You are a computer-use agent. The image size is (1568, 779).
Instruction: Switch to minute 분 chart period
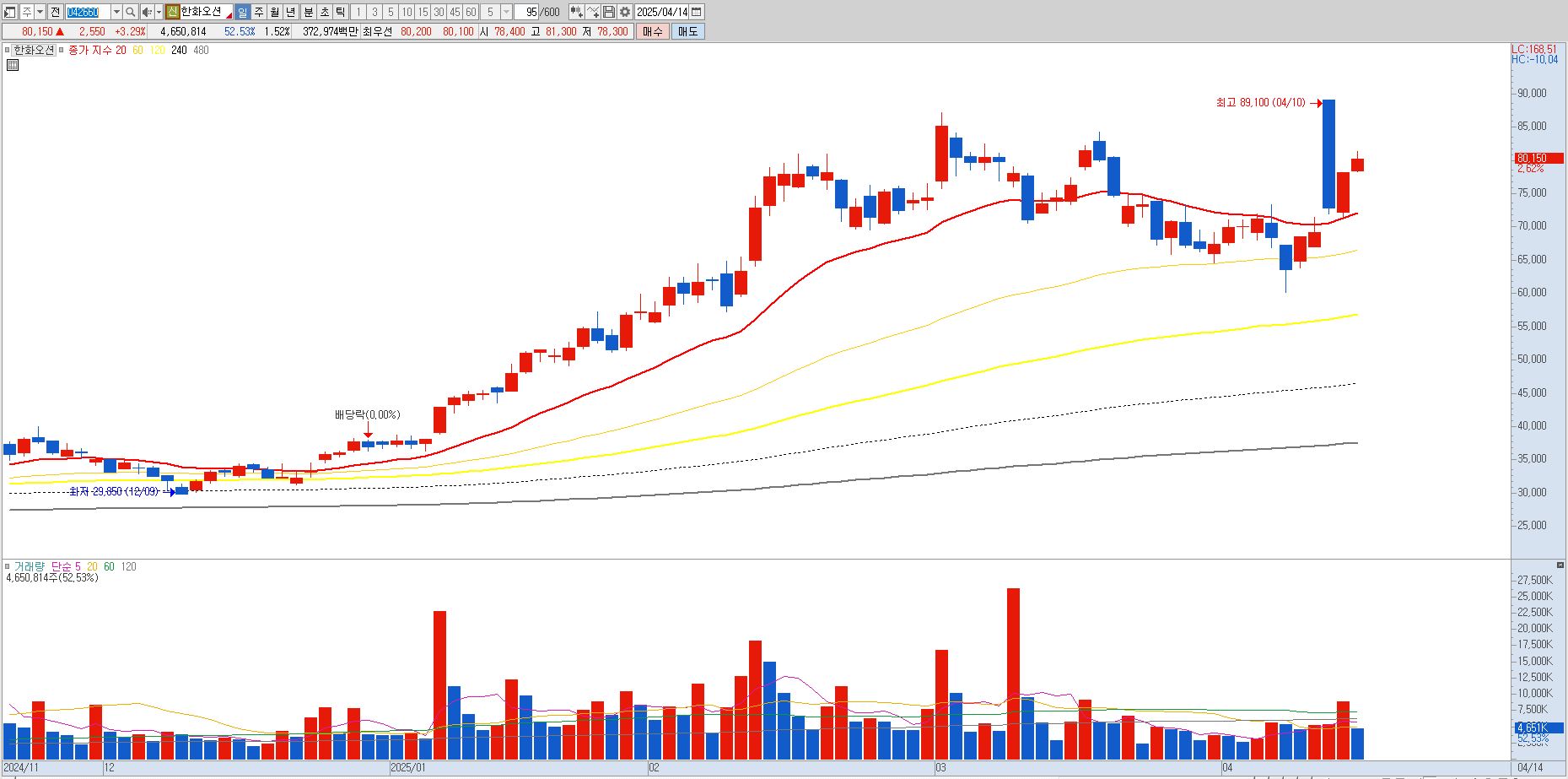(x=309, y=12)
